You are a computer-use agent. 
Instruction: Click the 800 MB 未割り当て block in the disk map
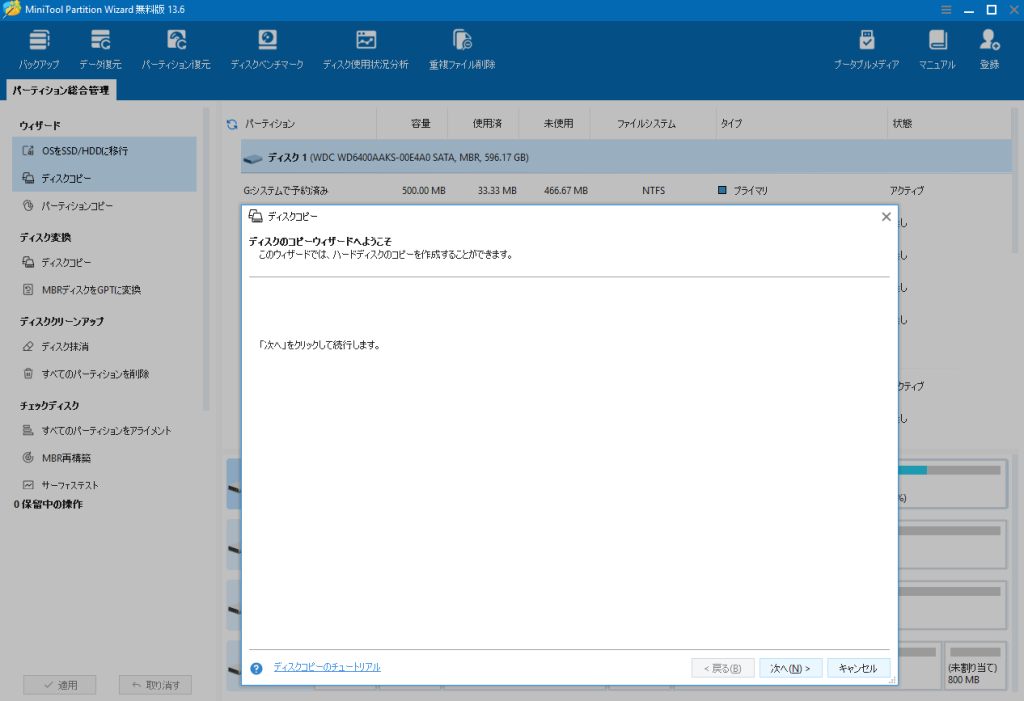point(974,665)
